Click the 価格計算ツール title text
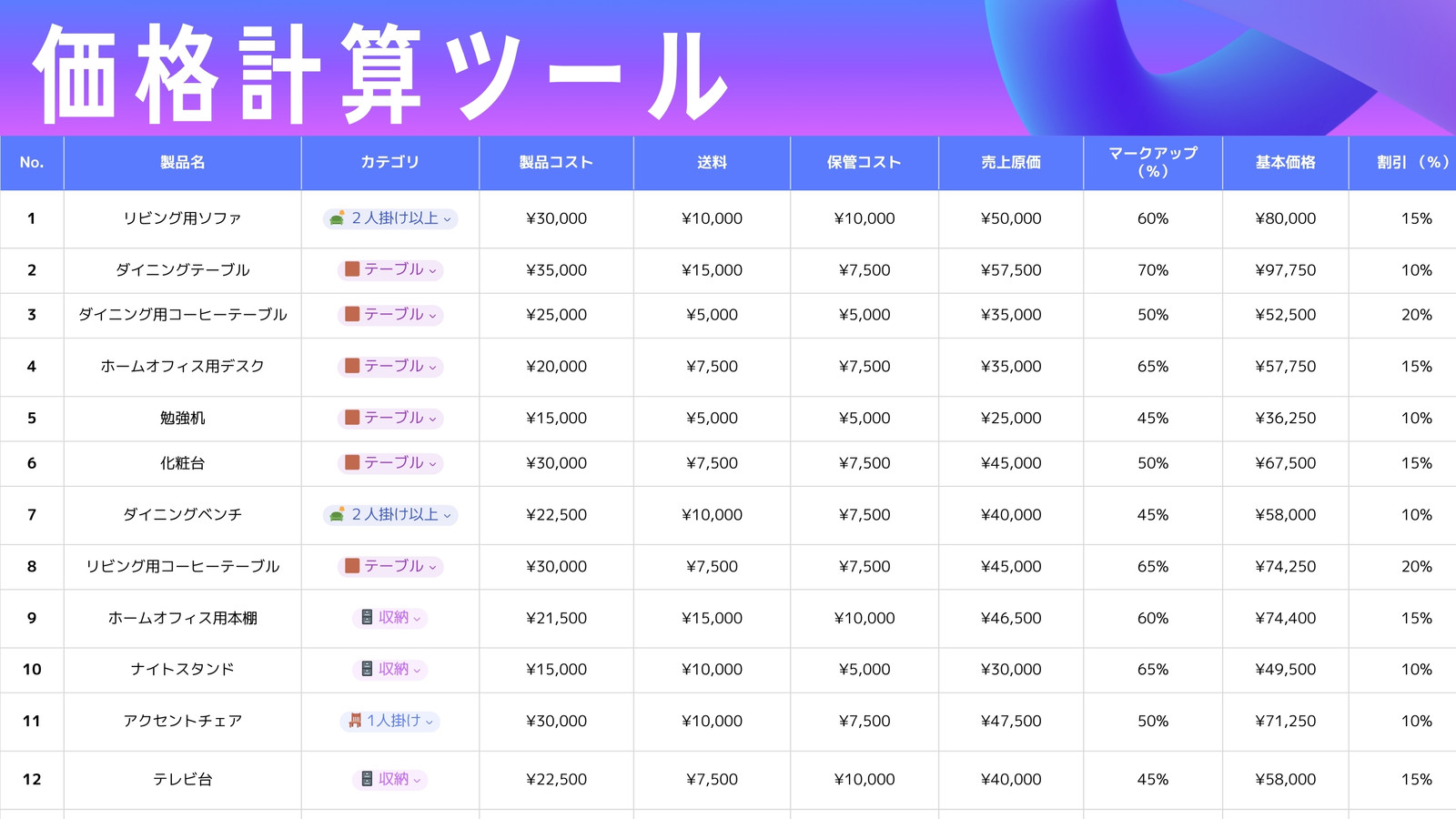 (380, 75)
